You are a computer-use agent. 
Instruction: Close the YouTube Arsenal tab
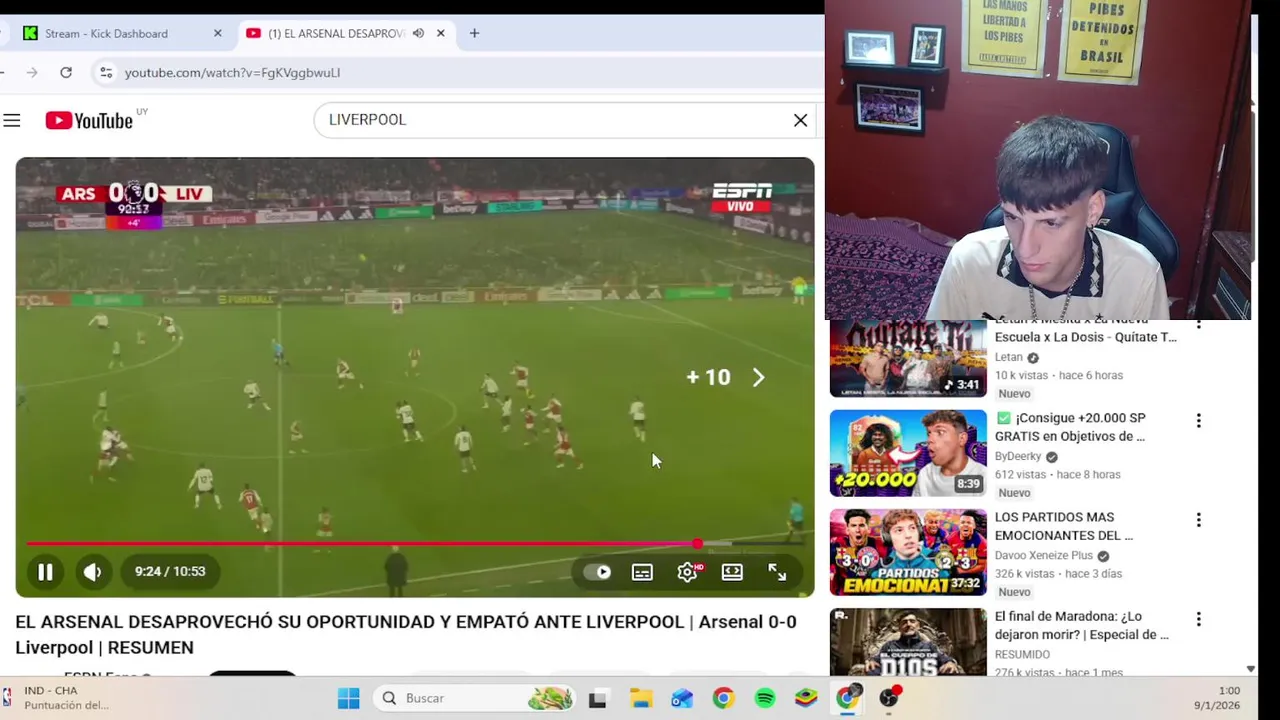(x=440, y=33)
